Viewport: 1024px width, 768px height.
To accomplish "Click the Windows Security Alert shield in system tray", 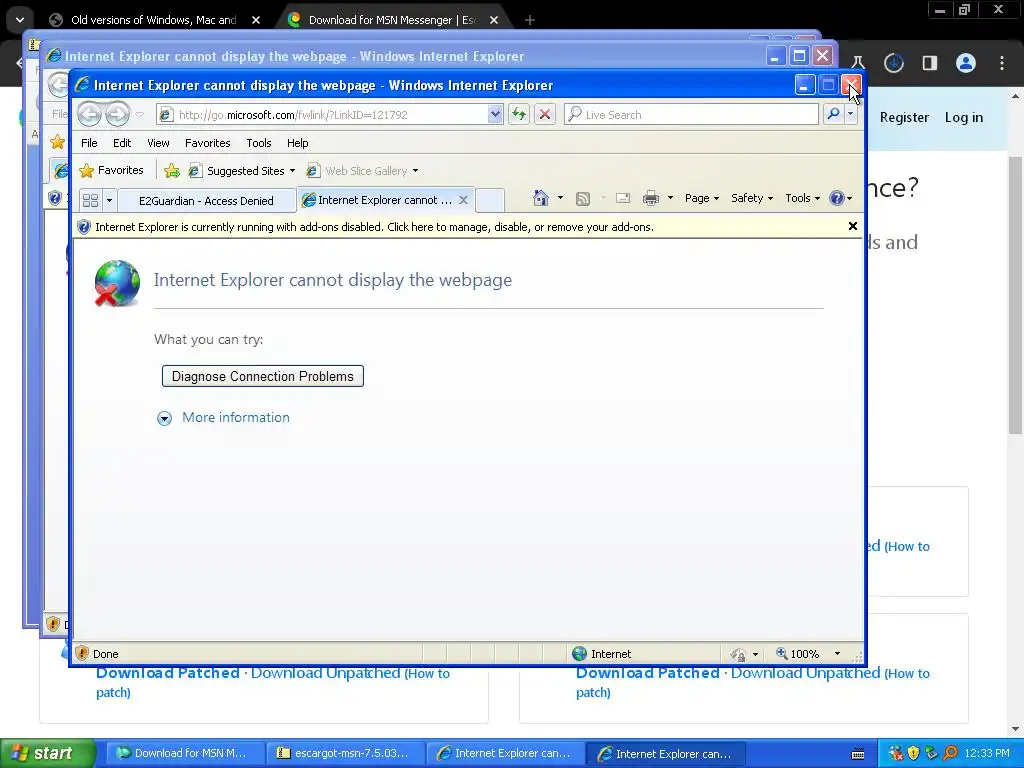I will point(913,753).
